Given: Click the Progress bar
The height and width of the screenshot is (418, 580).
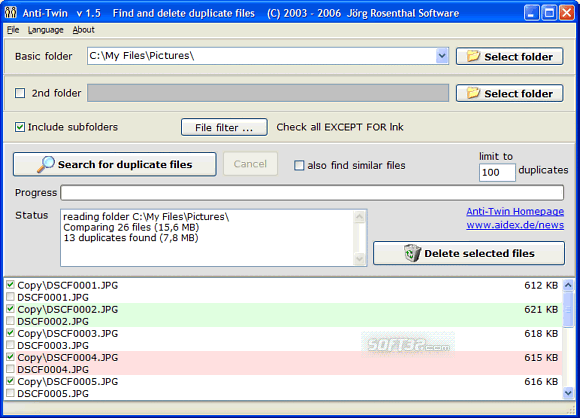Looking at the screenshot, I should tap(312, 193).
